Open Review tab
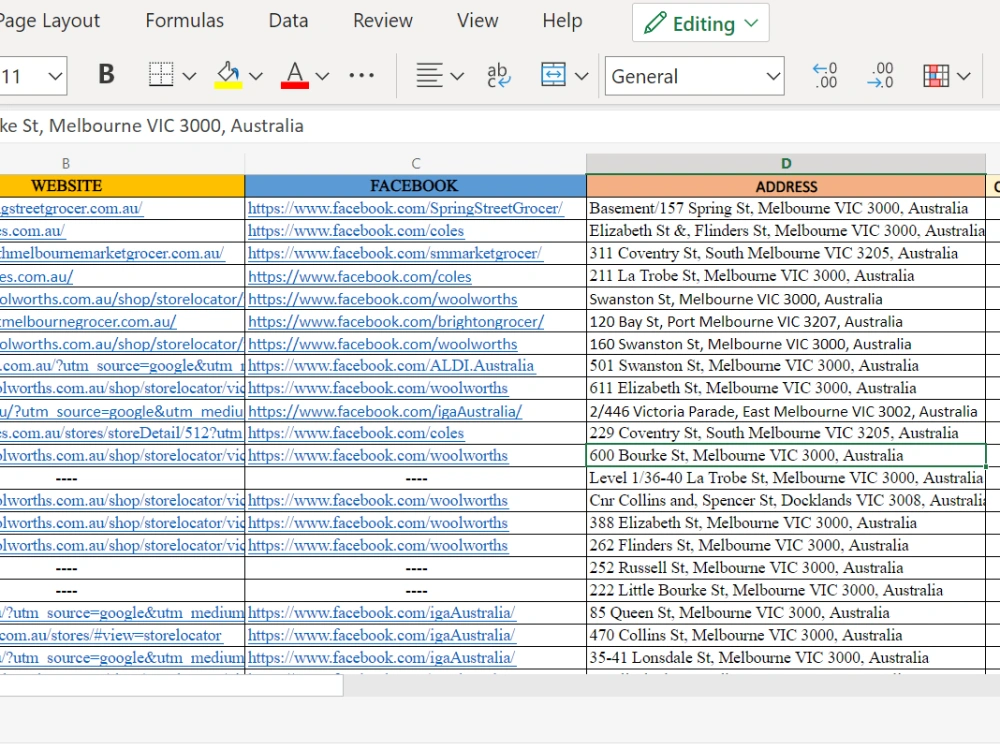The image size is (1000, 750). (x=383, y=20)
